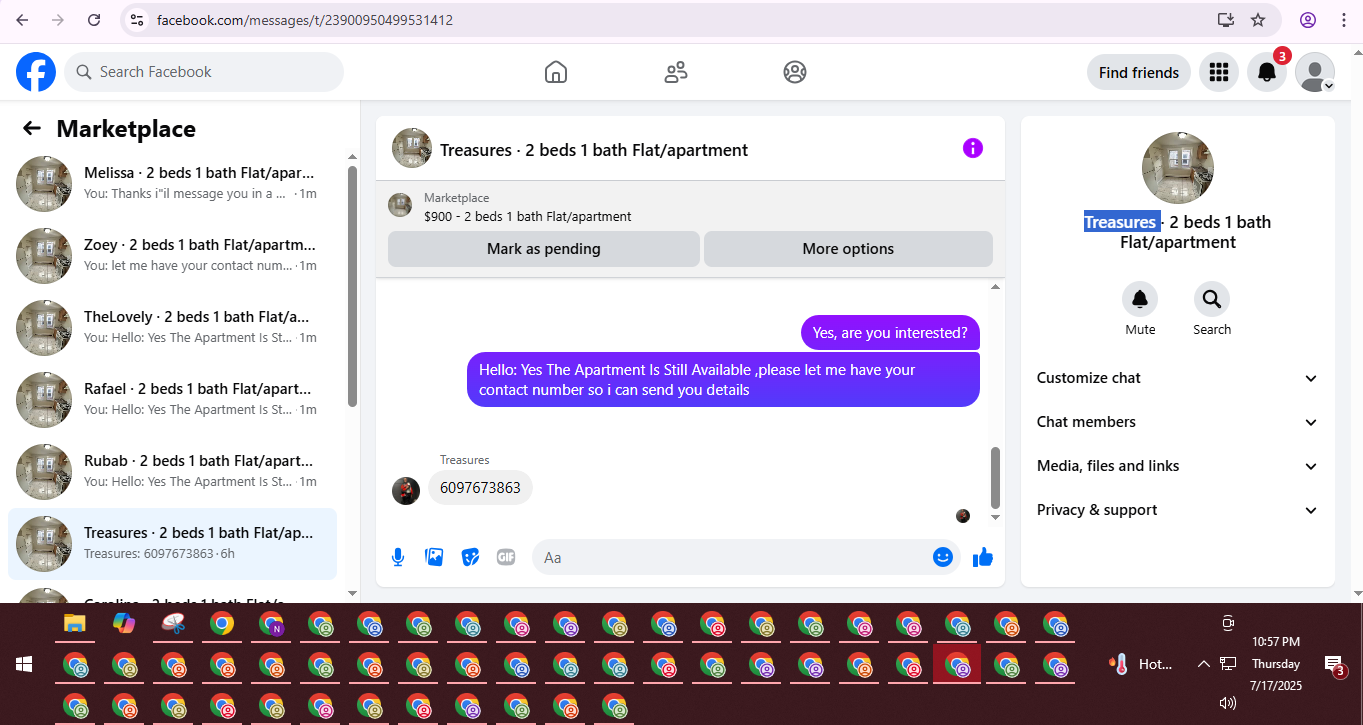1363x725 pixels.
Task: Open Zoey's conversation
Action: [x=173, y=256]
